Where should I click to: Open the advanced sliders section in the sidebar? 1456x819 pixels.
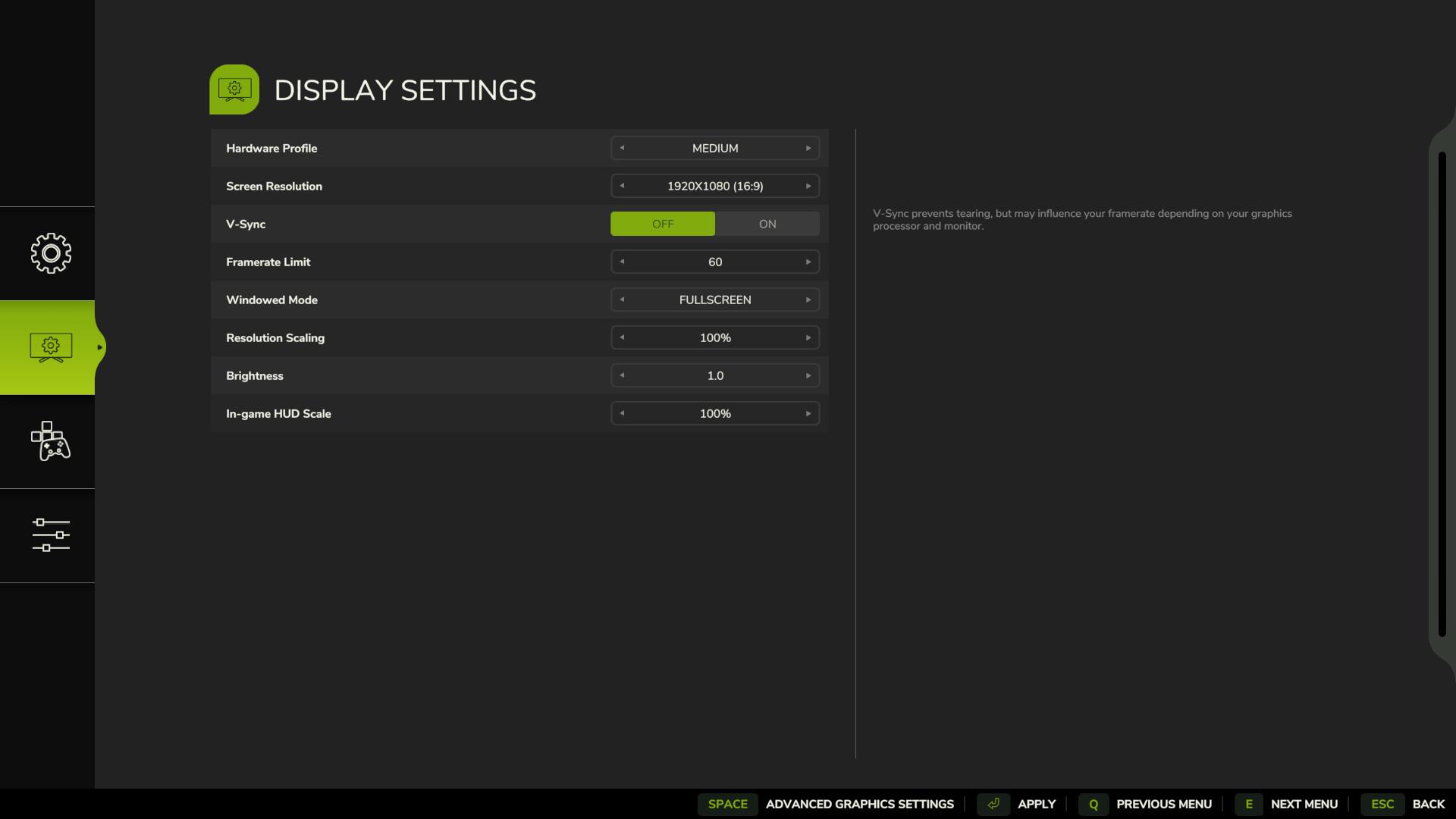coord(50,536)
